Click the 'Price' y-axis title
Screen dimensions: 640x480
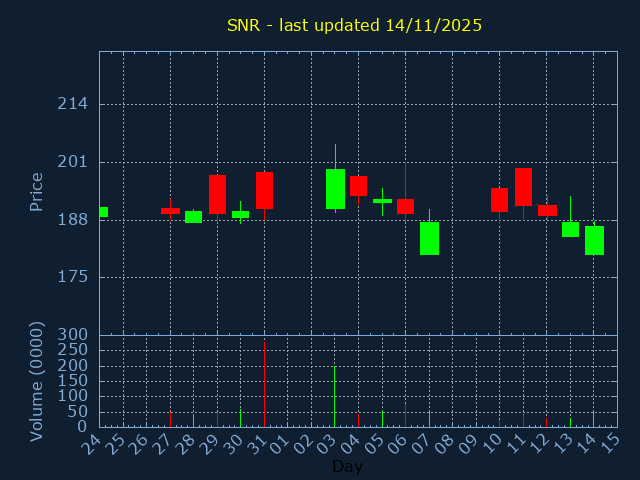click(37, 191)
